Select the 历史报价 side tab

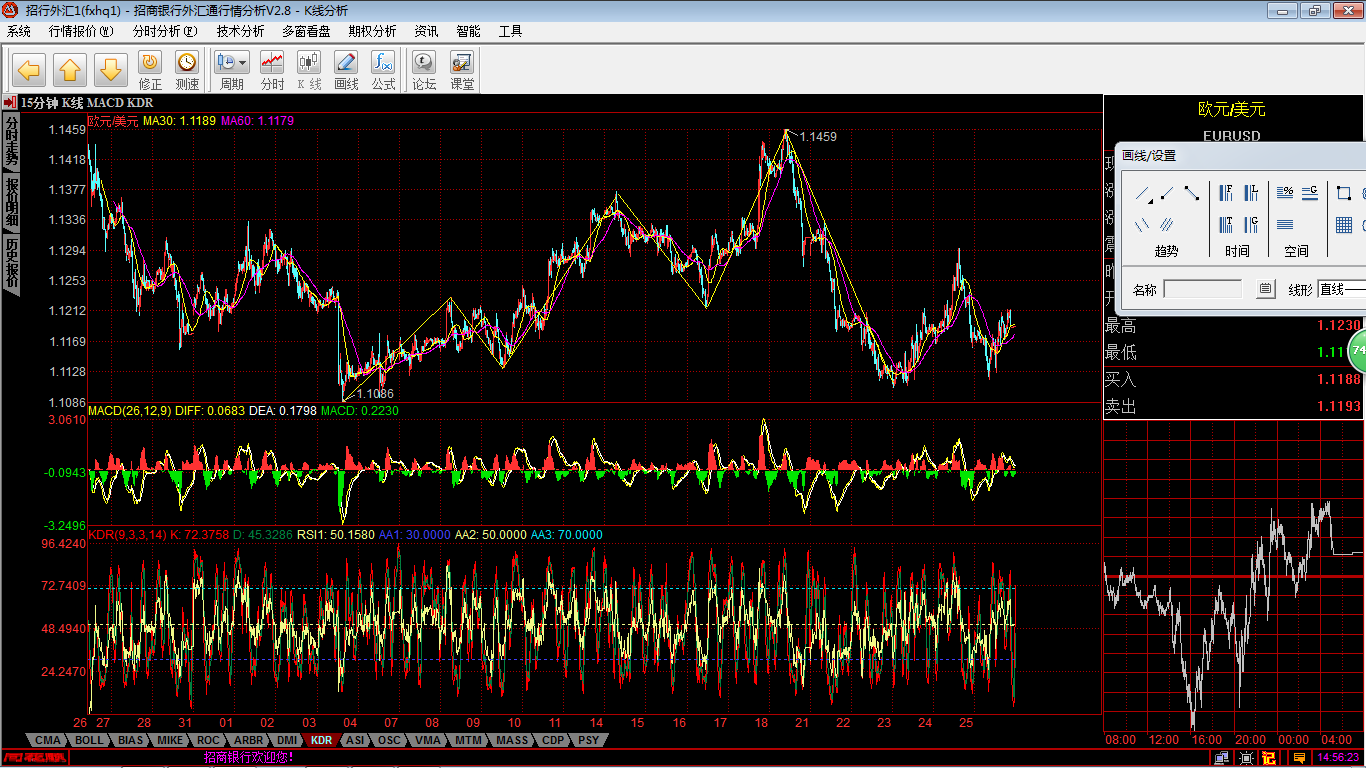(x=11, y=264)
